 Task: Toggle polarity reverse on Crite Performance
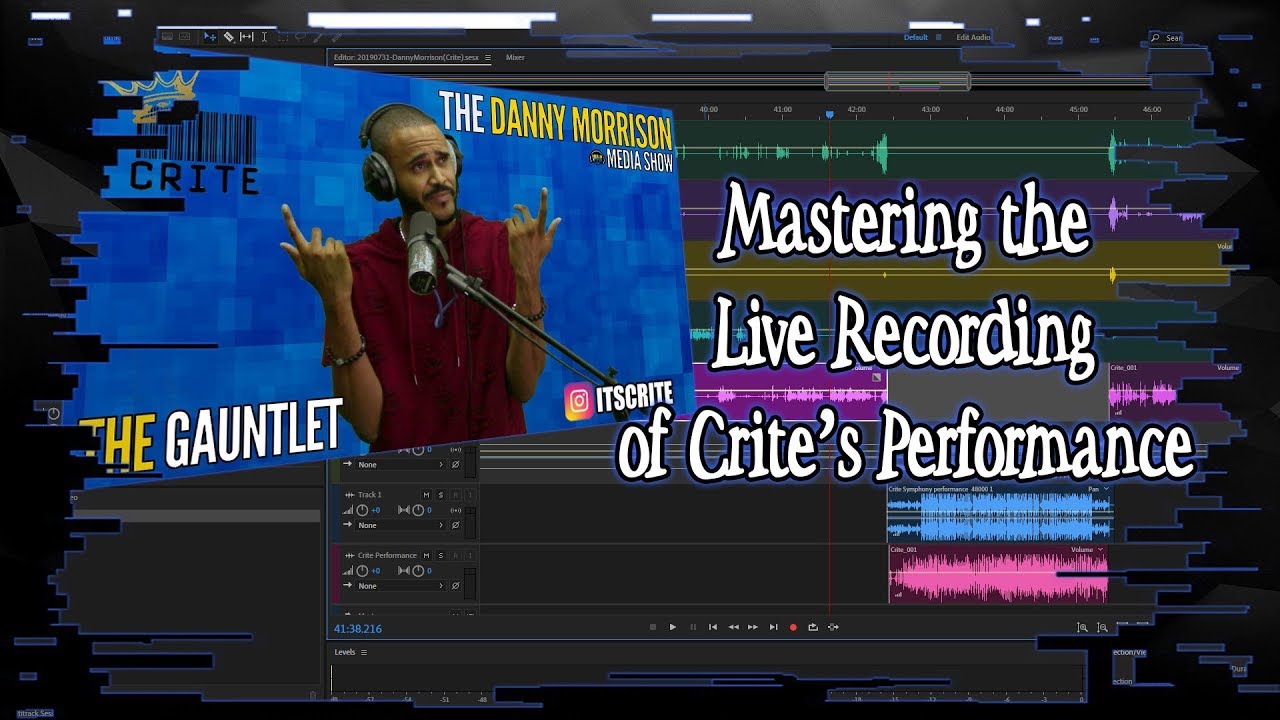[455, 586]
